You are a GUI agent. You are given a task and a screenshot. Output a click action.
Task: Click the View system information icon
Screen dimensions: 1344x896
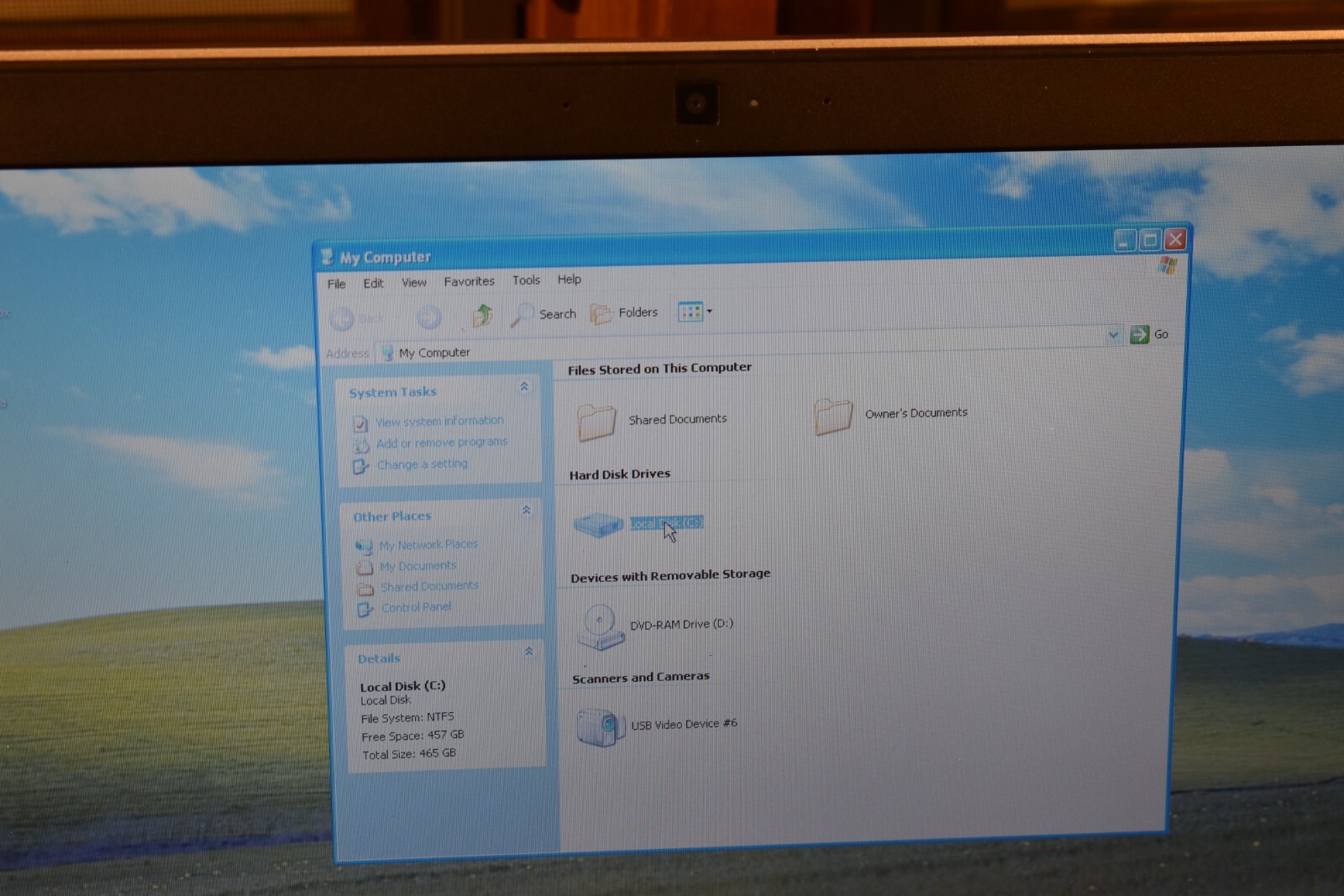(x=360, y=423)
